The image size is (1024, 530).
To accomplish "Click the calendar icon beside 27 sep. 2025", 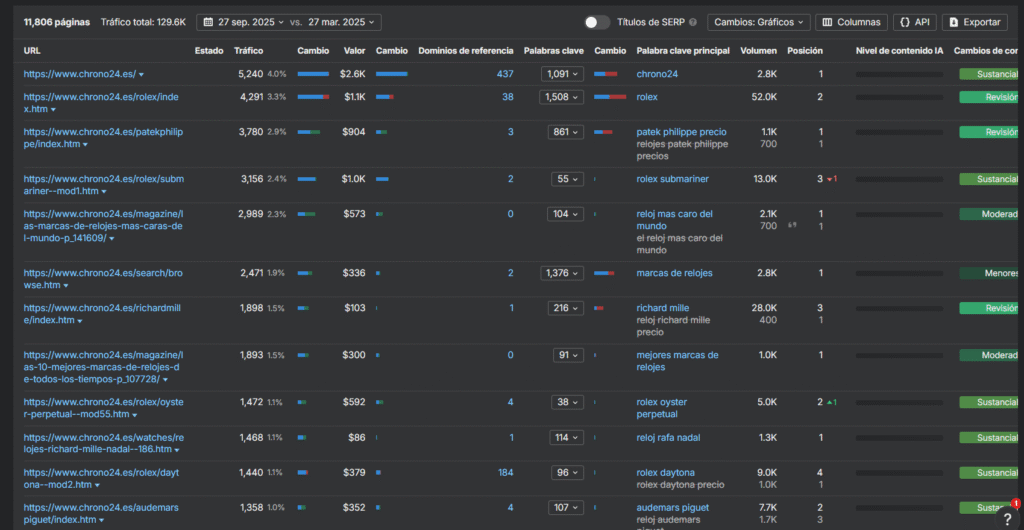I will coord(207,22).
